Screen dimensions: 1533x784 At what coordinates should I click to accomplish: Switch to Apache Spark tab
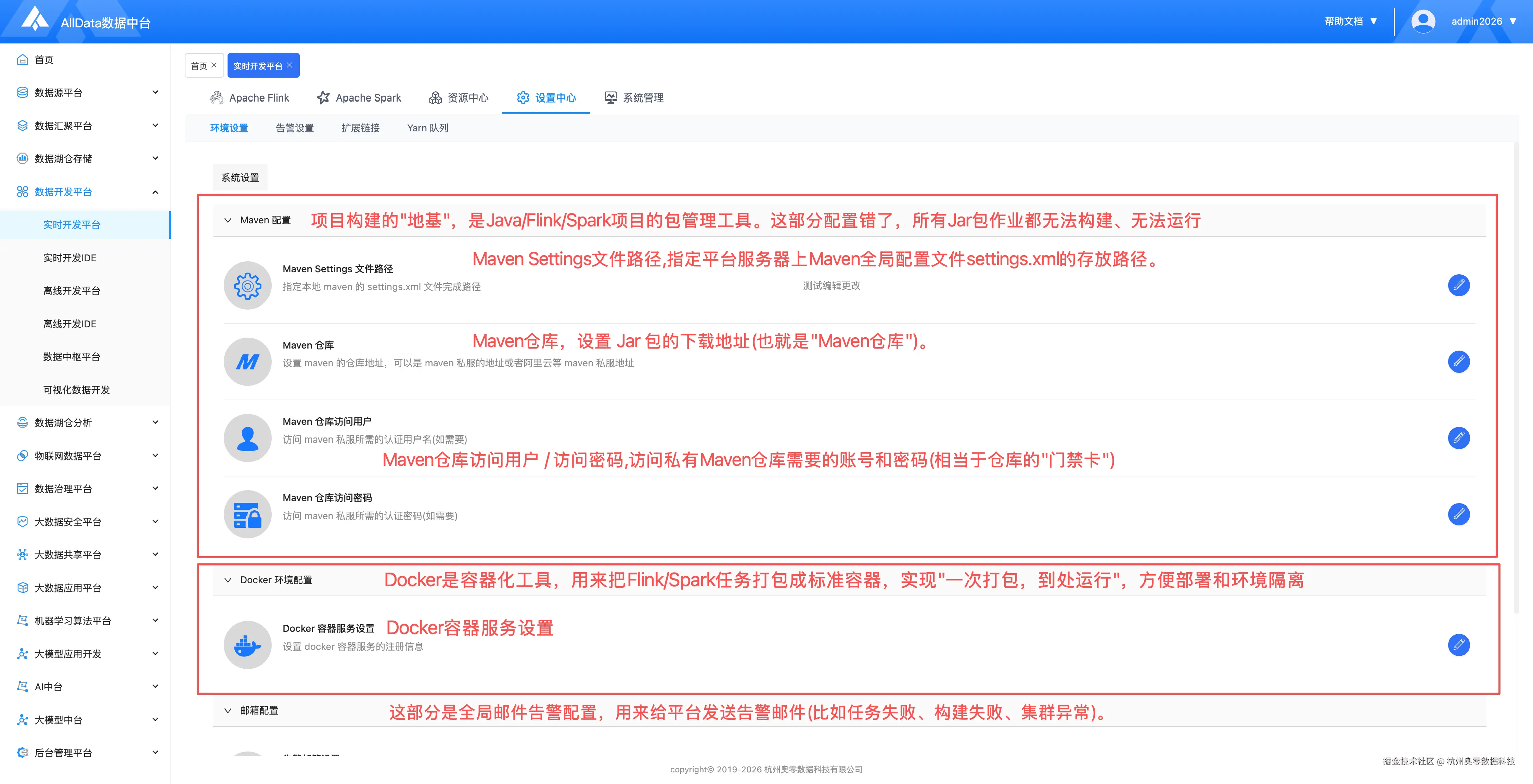(359, 97)
